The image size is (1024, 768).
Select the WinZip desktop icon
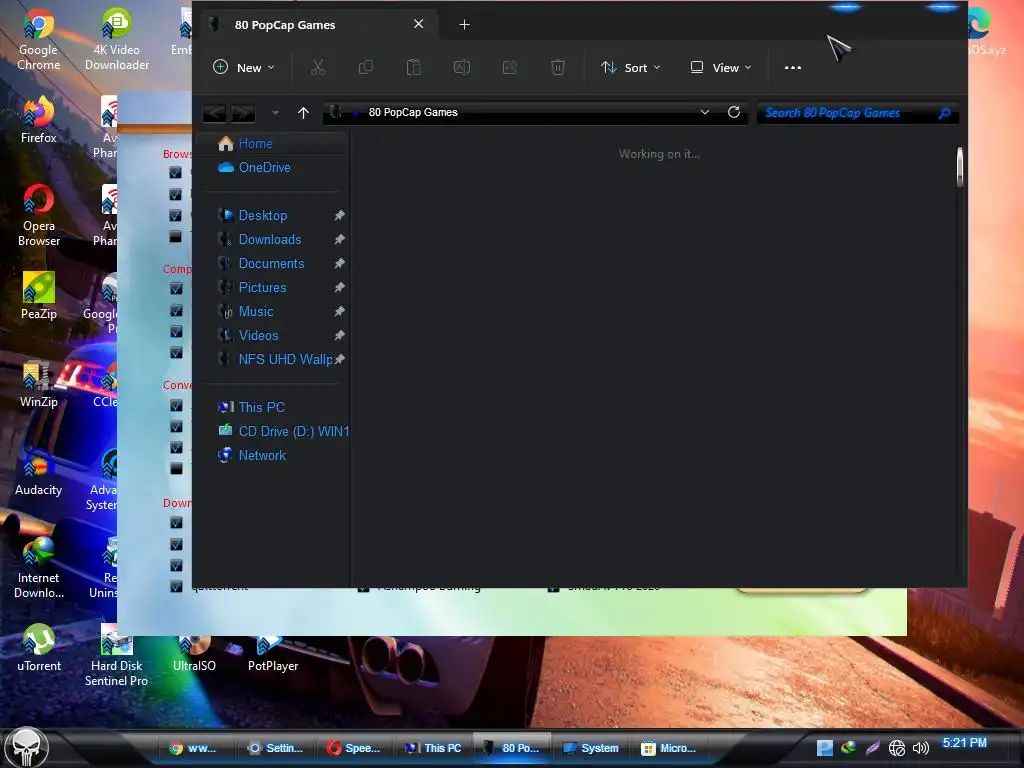[39, 384]
